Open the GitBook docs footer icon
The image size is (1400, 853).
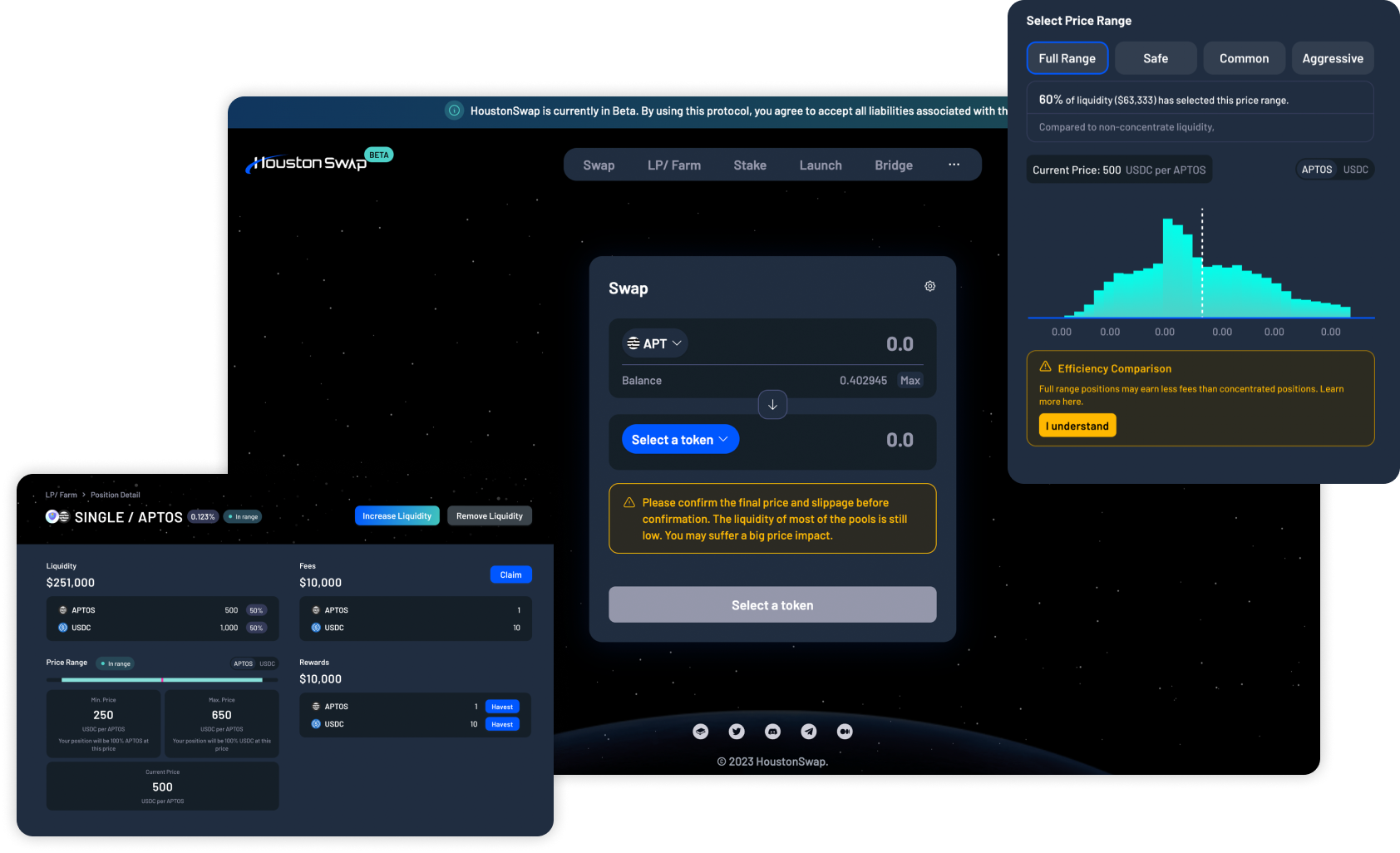pyautogui.click(x=701, y=732)
